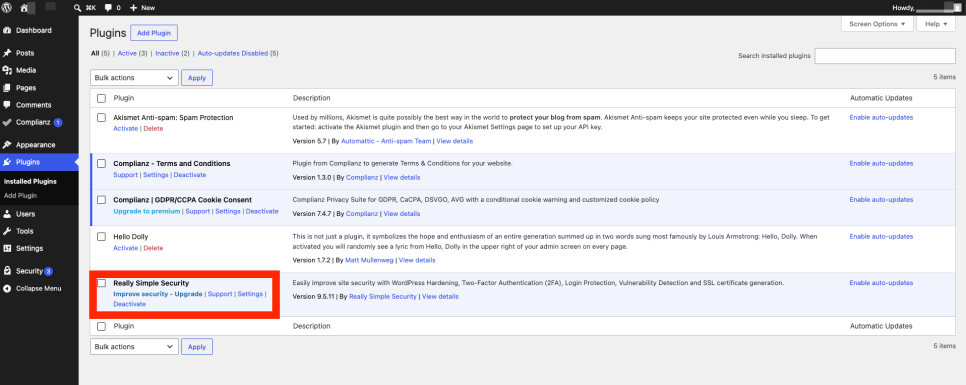Enable auto-updates for Hello Dolly
This screenshot has height=385, width=966.
pyautogui.click(x=881, y=237)
